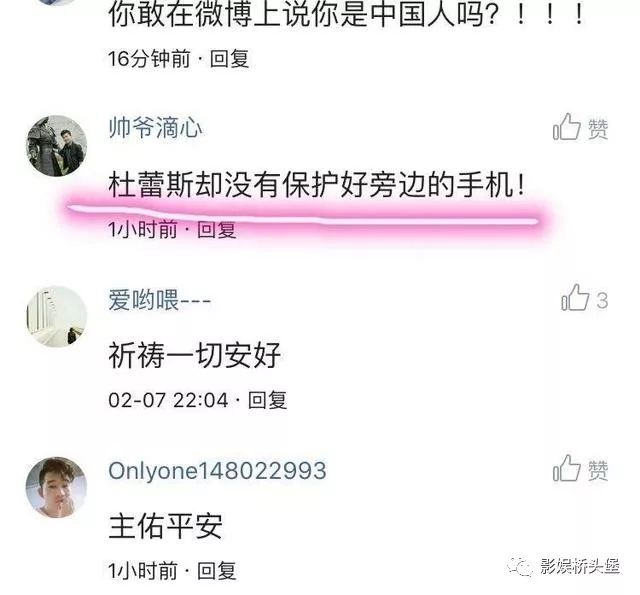Like the comment by 帅爷滴心
This screenshot has height=595, width=640.
580,127
